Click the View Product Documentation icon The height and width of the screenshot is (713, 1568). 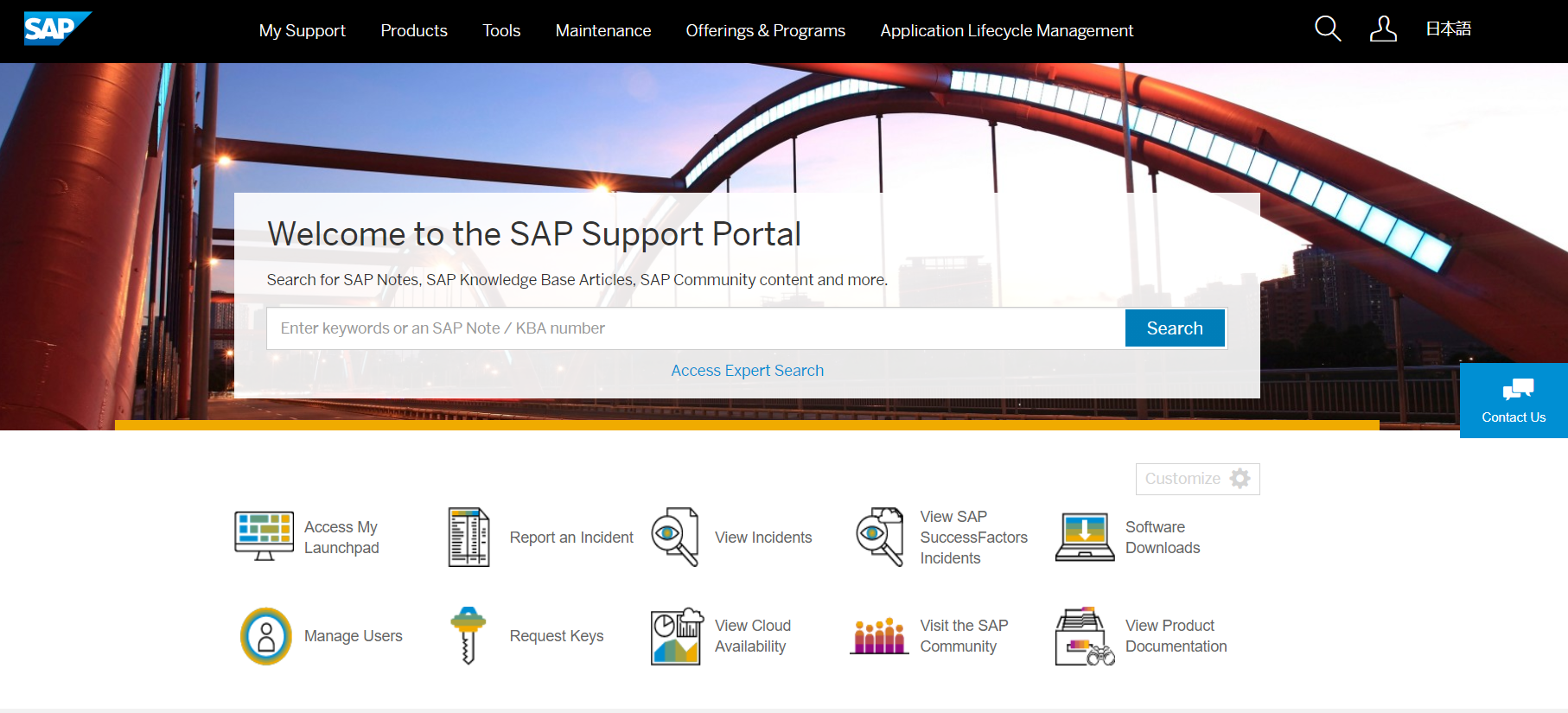pos(1085,636)
